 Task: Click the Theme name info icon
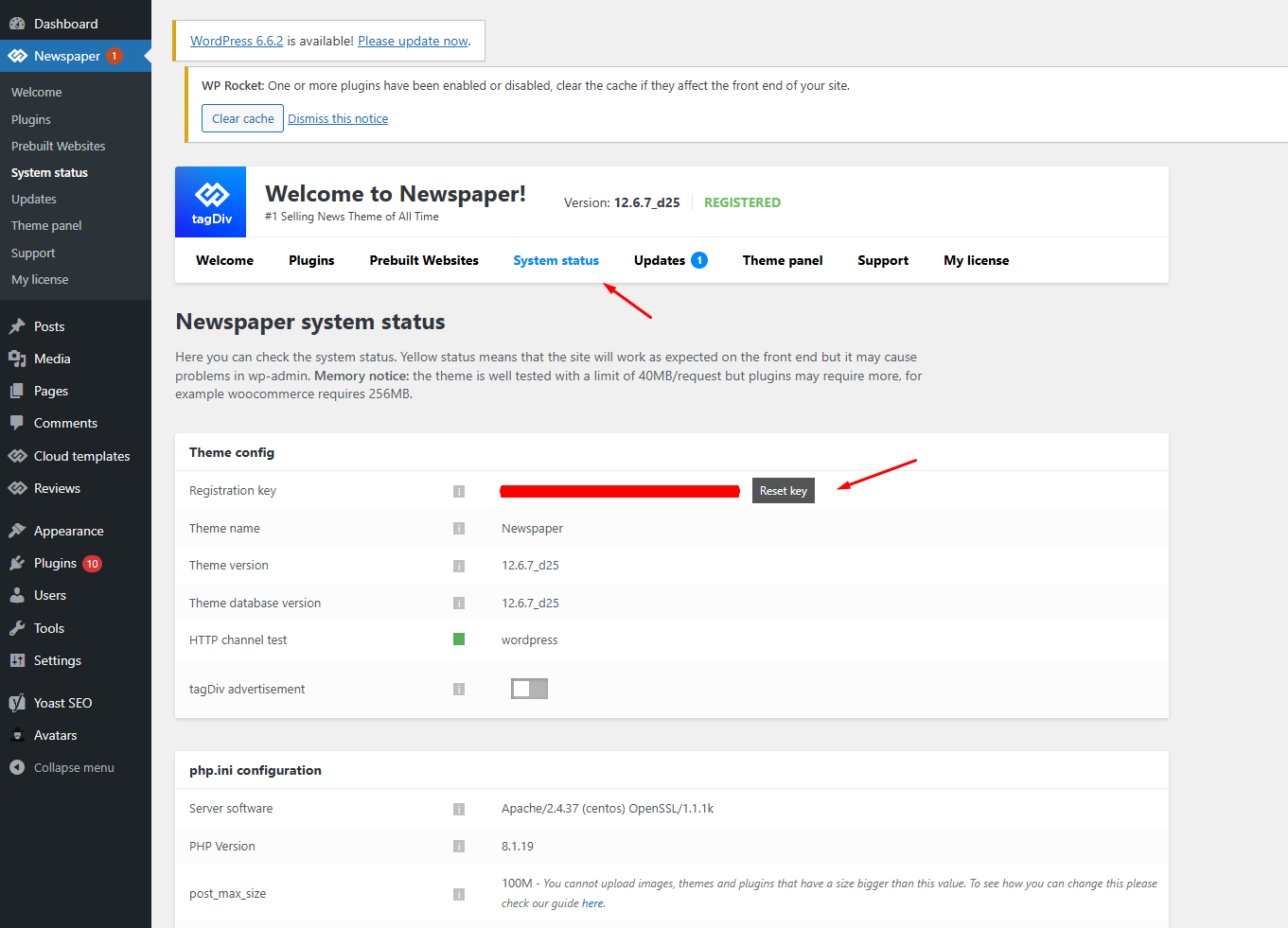[459, 528]
